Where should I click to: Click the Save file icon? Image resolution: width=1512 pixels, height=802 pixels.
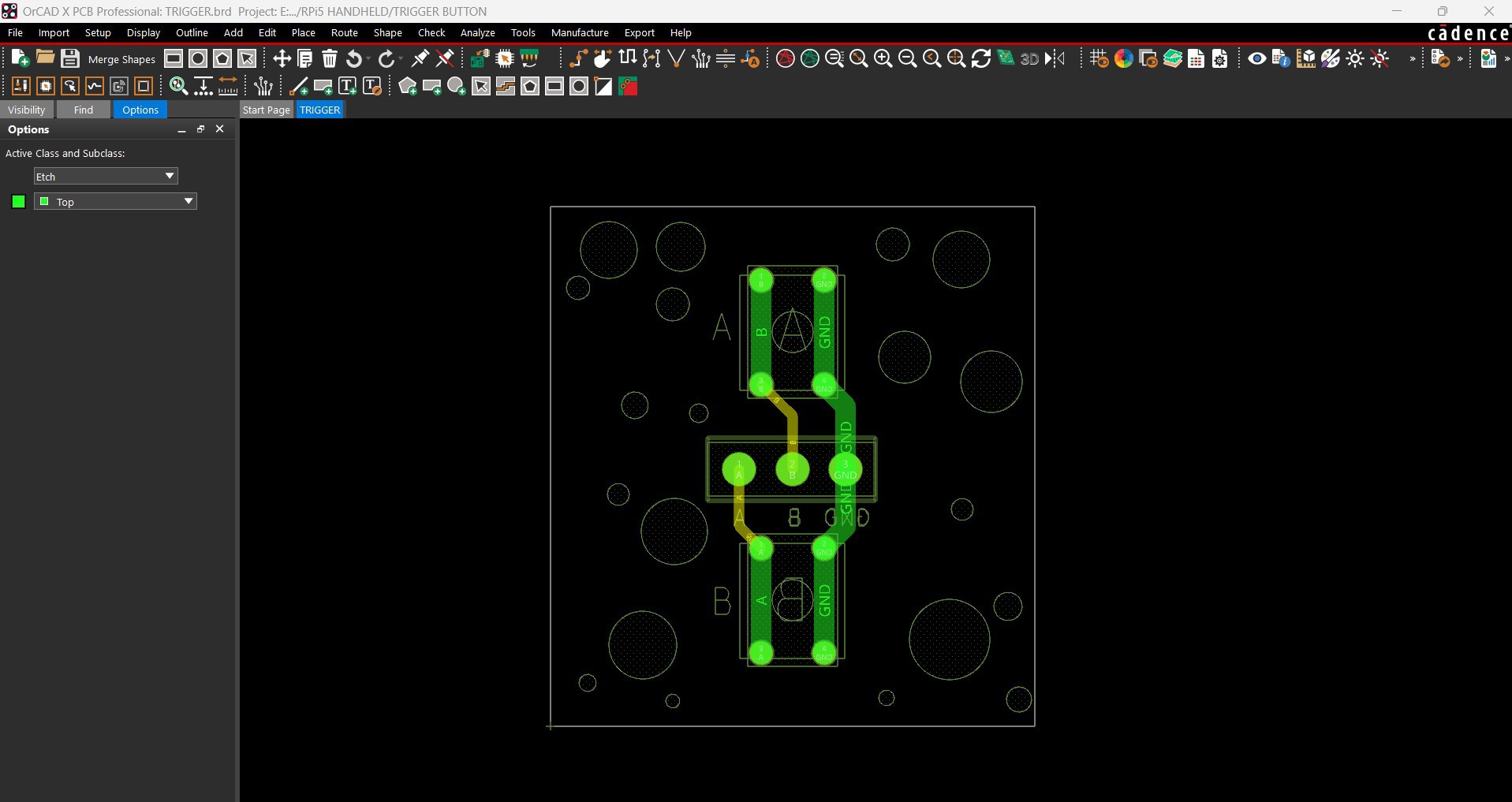point(70,58)
